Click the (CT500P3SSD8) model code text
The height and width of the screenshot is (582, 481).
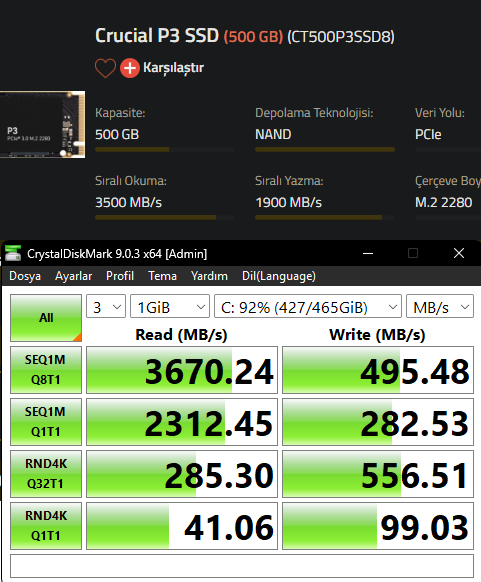pyautogui.click(x=341, y=37)
